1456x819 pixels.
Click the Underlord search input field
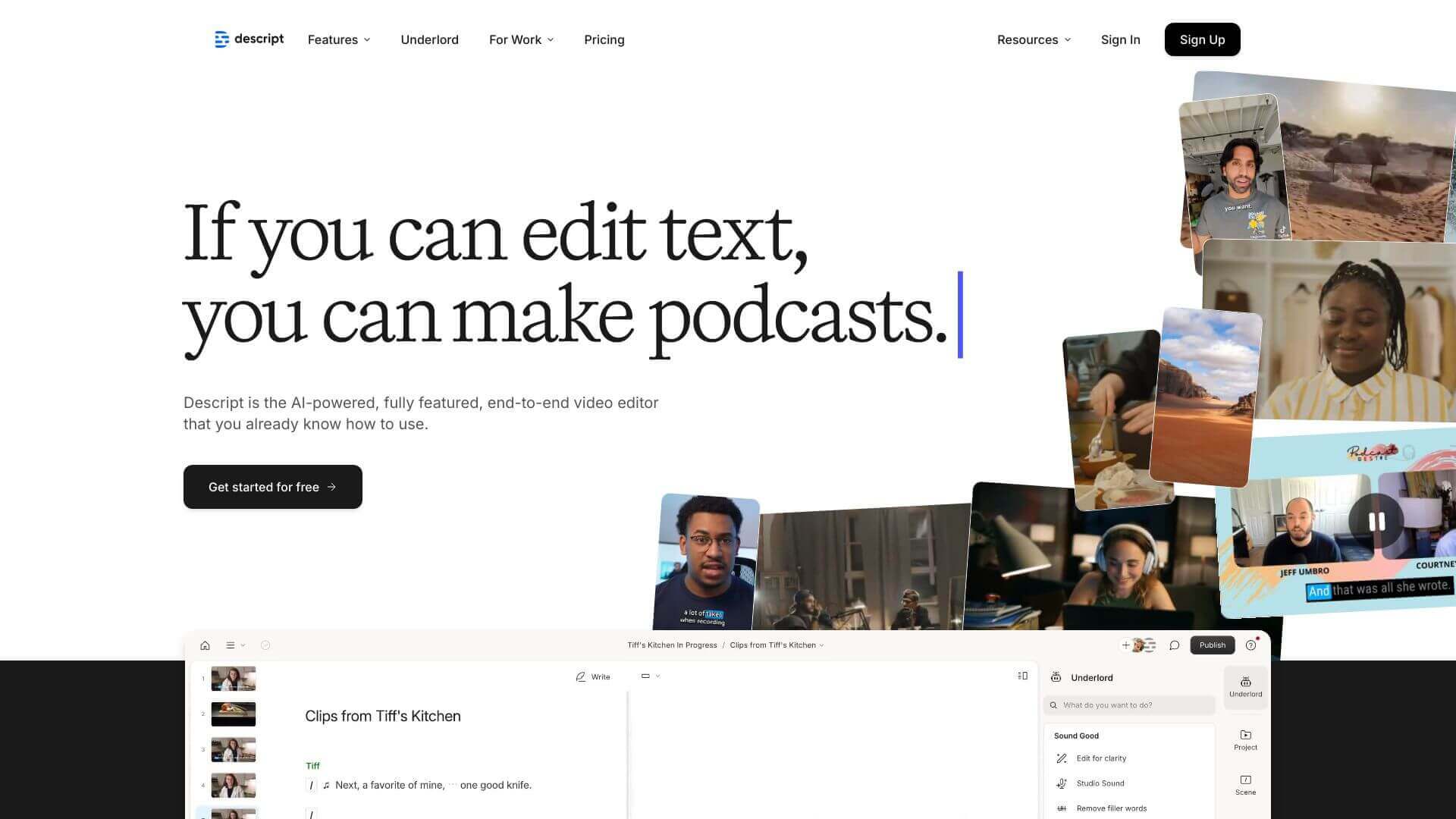click(1130, 705)
